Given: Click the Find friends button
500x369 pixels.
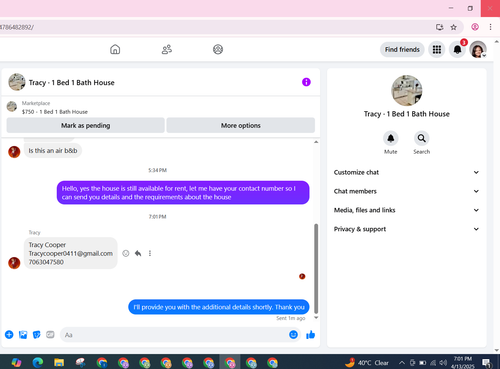Looking at the screenshot, I should (402, 50).
